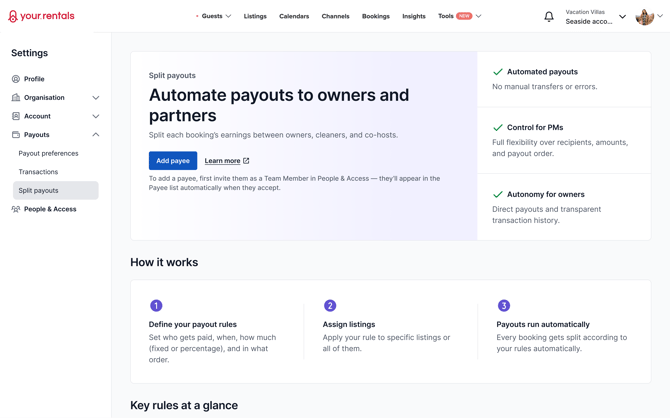
Task: Click the Add payee button
Action: (173, 161)
